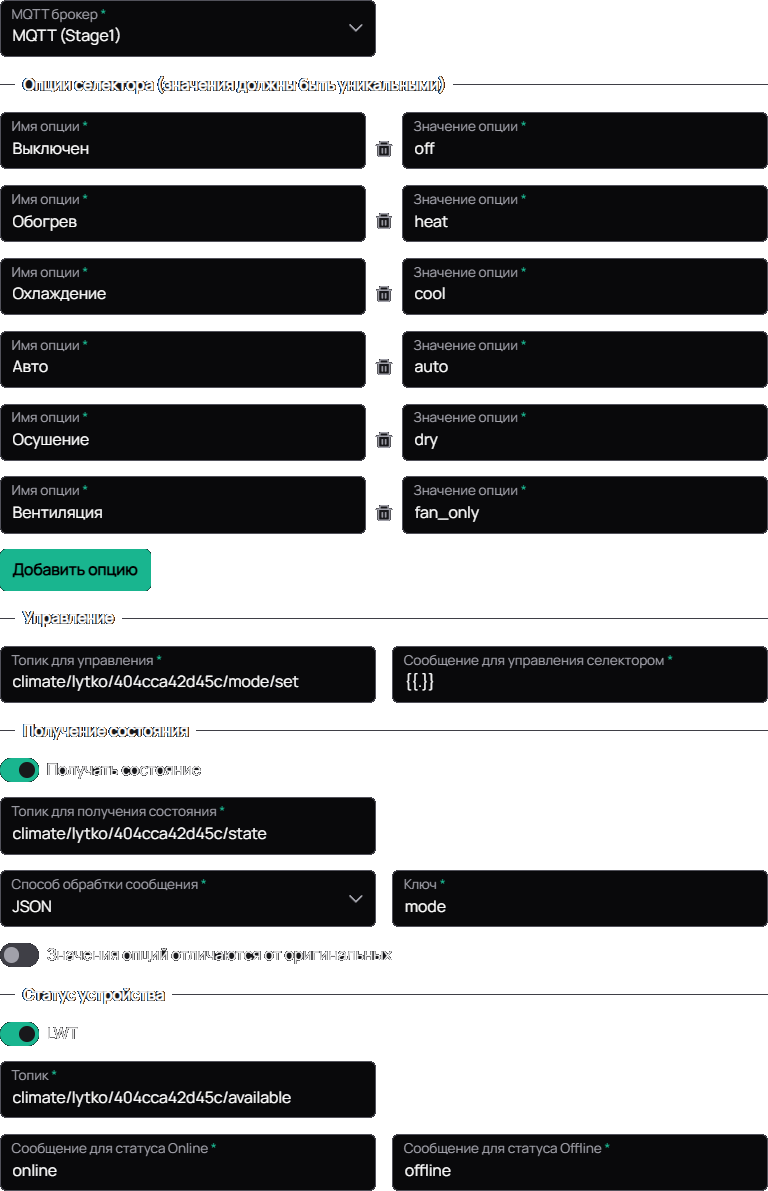Image resolution: width=768 pixels, height=1191 pixels.
Task: Remove the Авто option via trash icon
Action: 384,367
